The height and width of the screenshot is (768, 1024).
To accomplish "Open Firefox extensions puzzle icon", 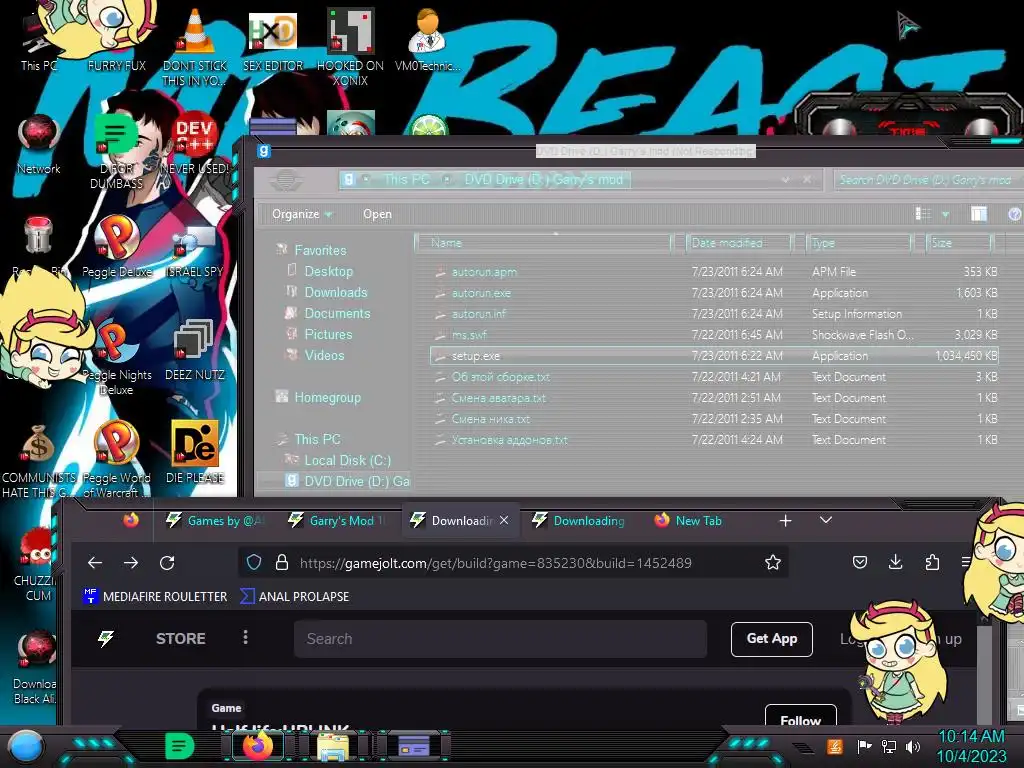I will click(x=932, y=562).
